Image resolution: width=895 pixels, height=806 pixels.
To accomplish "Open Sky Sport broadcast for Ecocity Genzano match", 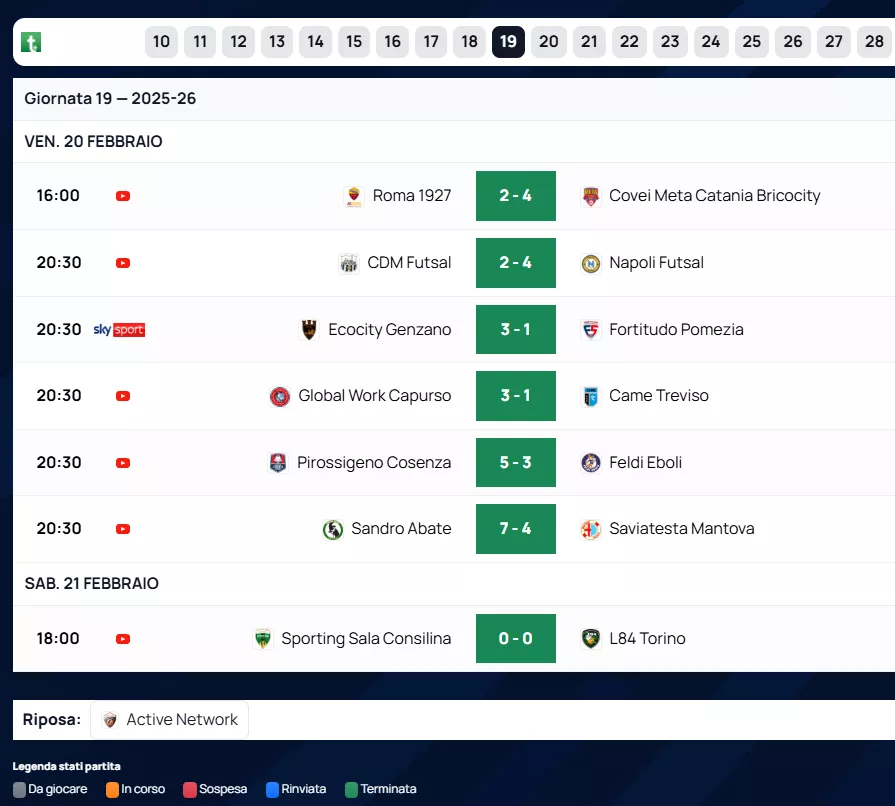I will (x=119, y=330).
